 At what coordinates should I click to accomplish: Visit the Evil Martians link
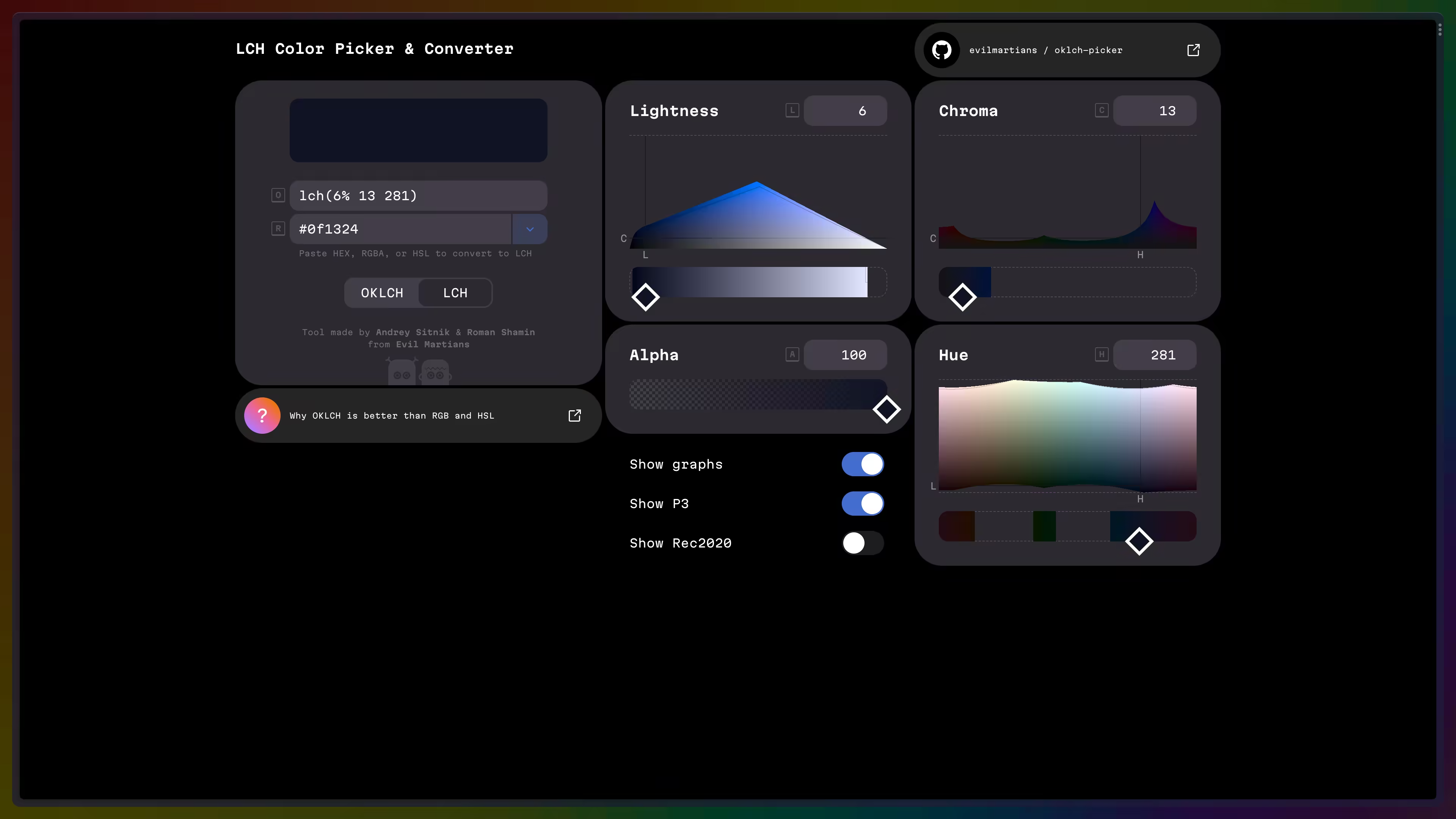pyautogui.click(x=432, y=344)
